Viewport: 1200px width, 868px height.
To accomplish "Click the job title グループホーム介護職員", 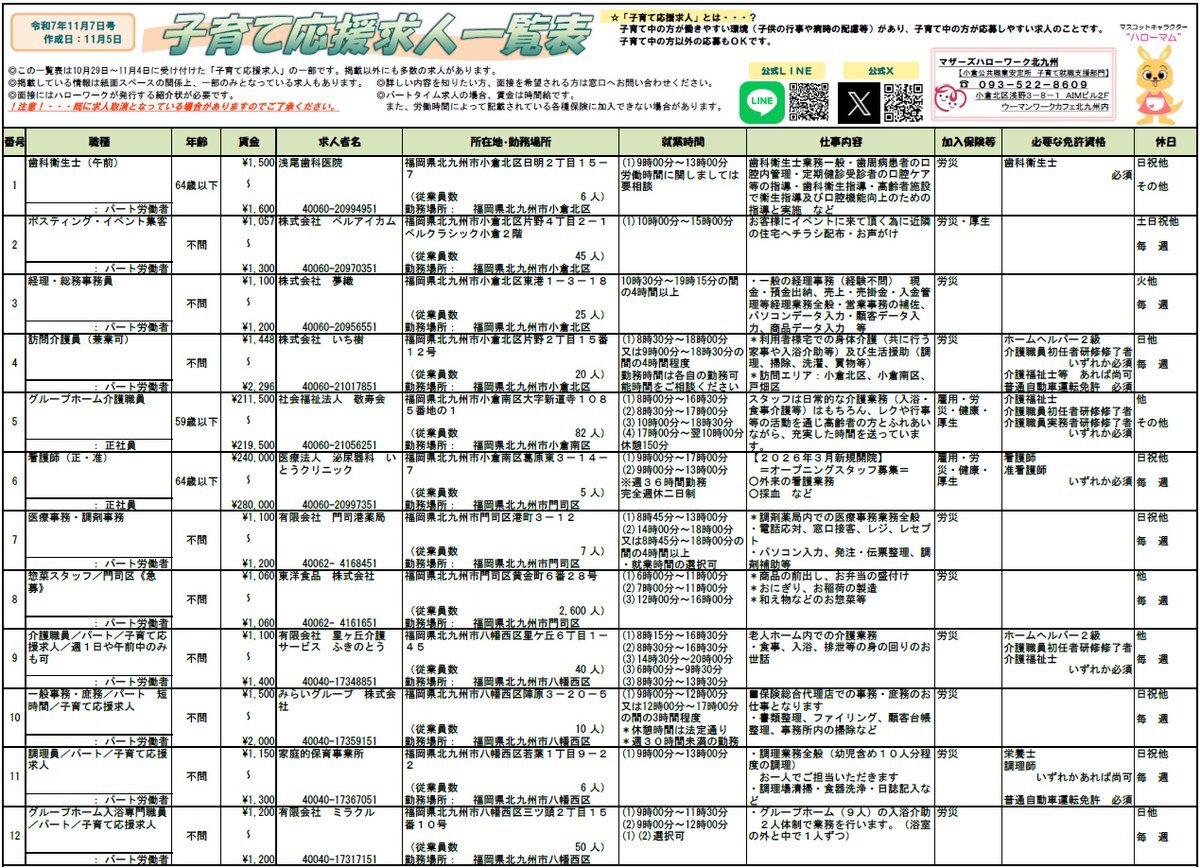I will pyautogui.click(x=86, y=398).
